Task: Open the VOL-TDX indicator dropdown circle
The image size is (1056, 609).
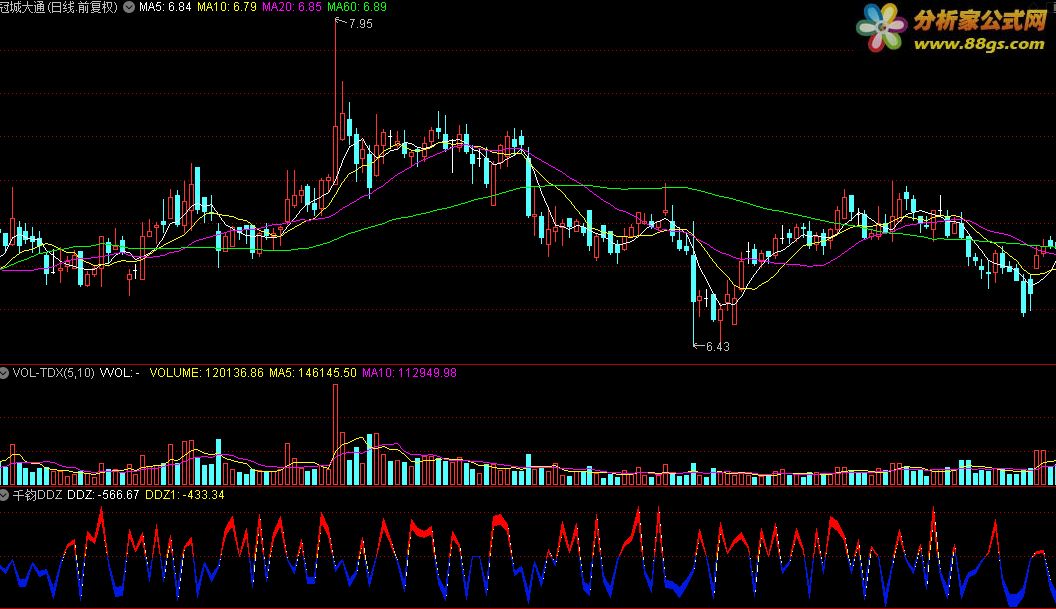Action: (4, 373)
